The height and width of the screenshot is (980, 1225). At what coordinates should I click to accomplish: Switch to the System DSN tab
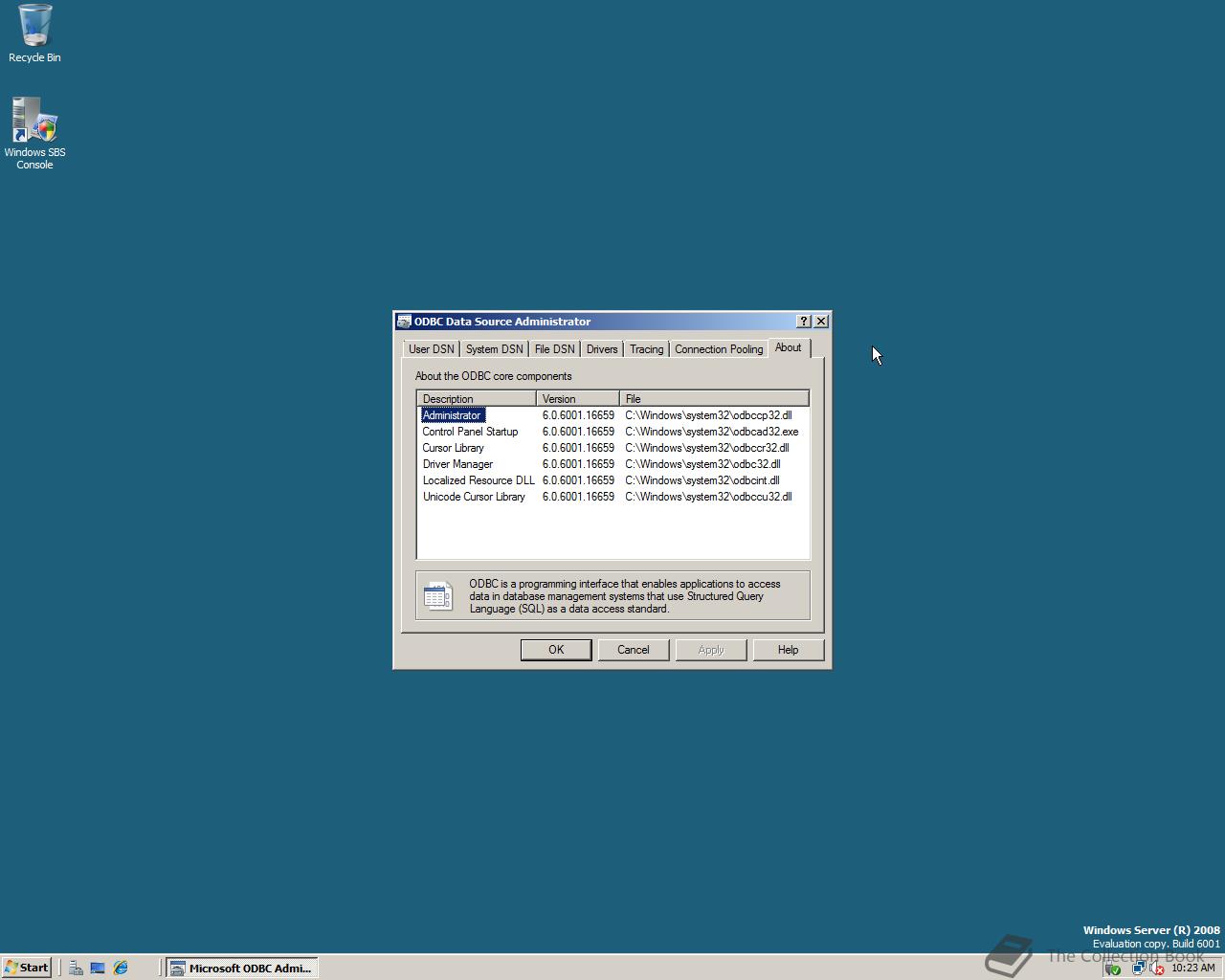(495, 349)
